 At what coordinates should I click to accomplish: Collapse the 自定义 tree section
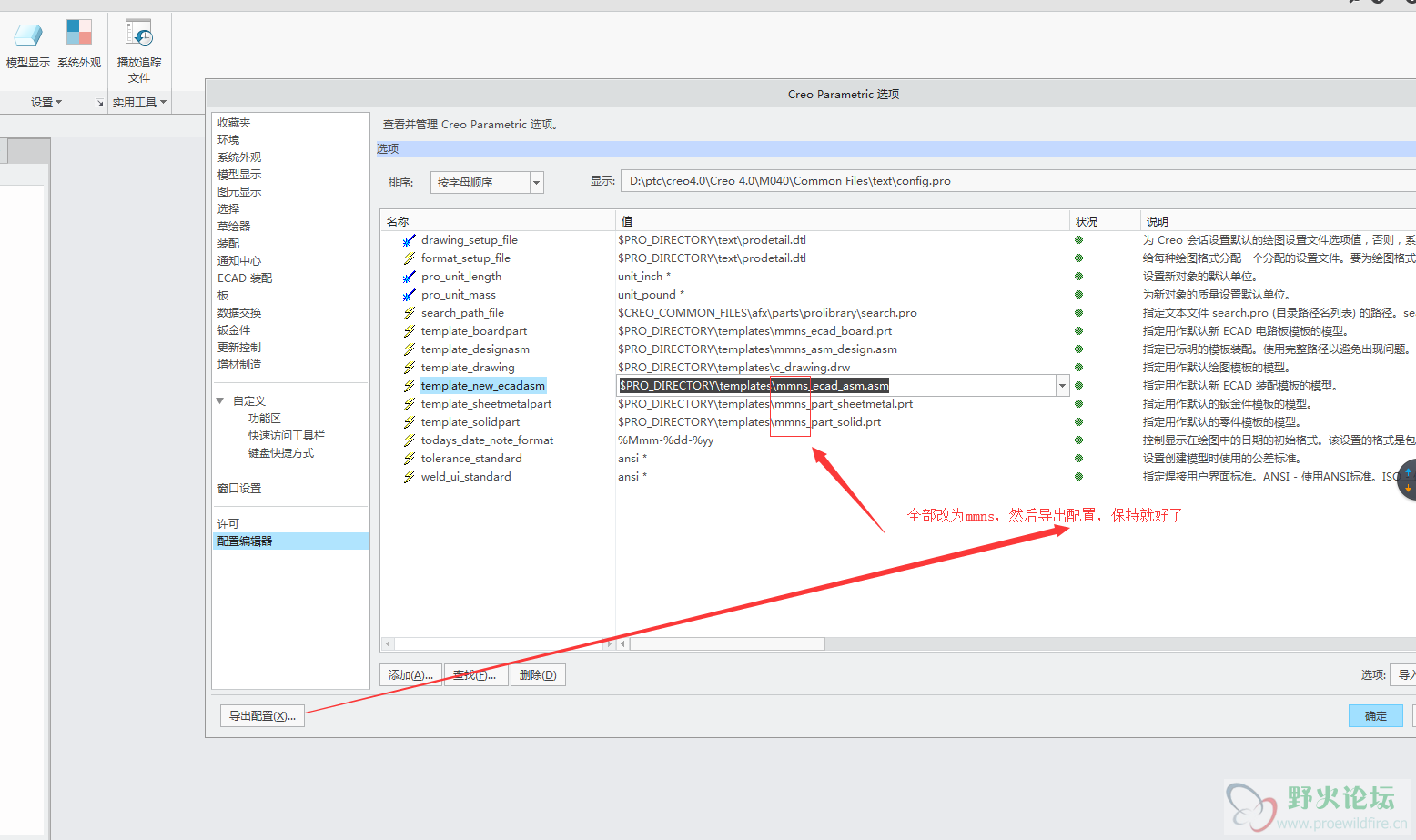[x=220, y=400]
